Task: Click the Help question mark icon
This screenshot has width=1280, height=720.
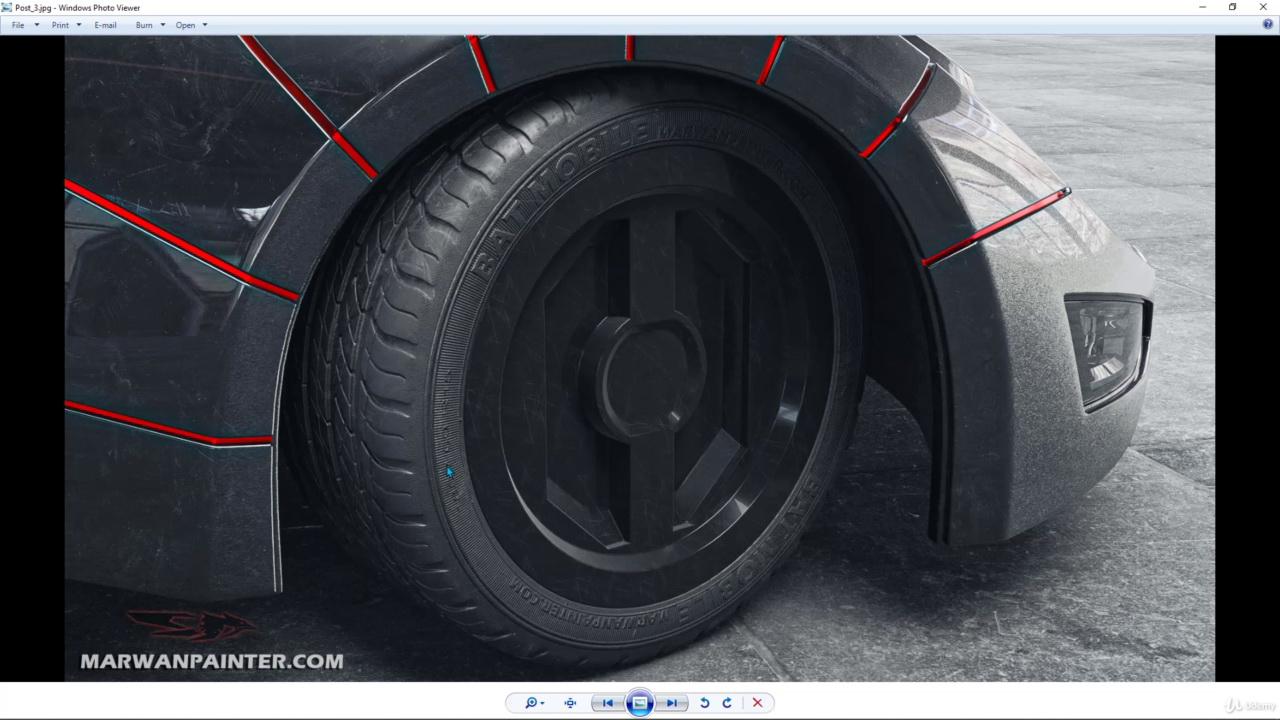Action: [x=1268, y=24]
